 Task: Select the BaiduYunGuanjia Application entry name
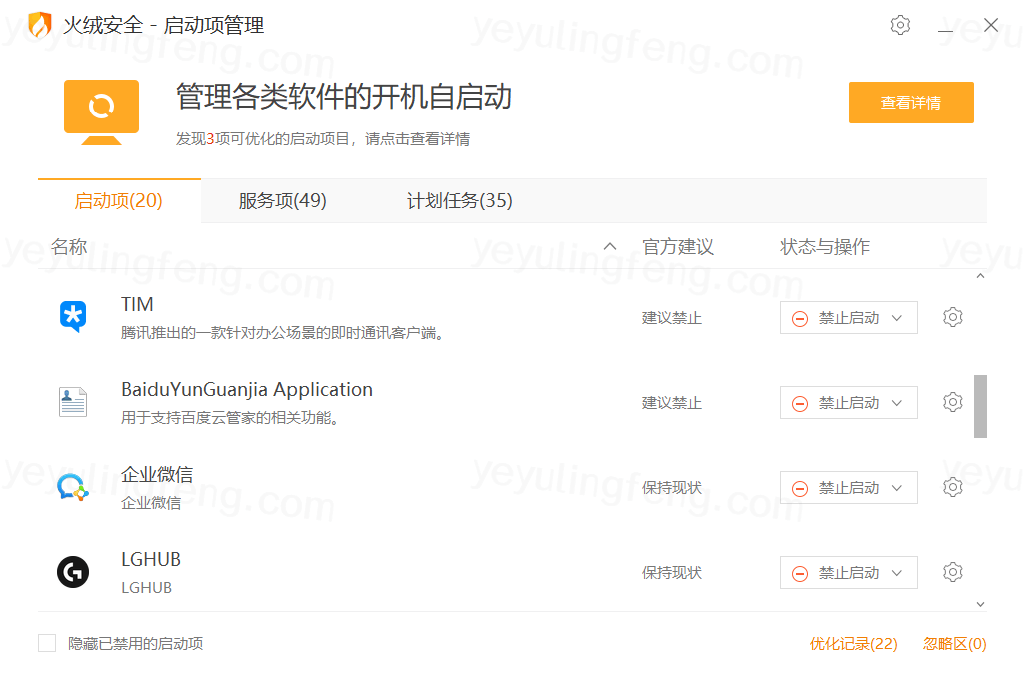point(247,389)
